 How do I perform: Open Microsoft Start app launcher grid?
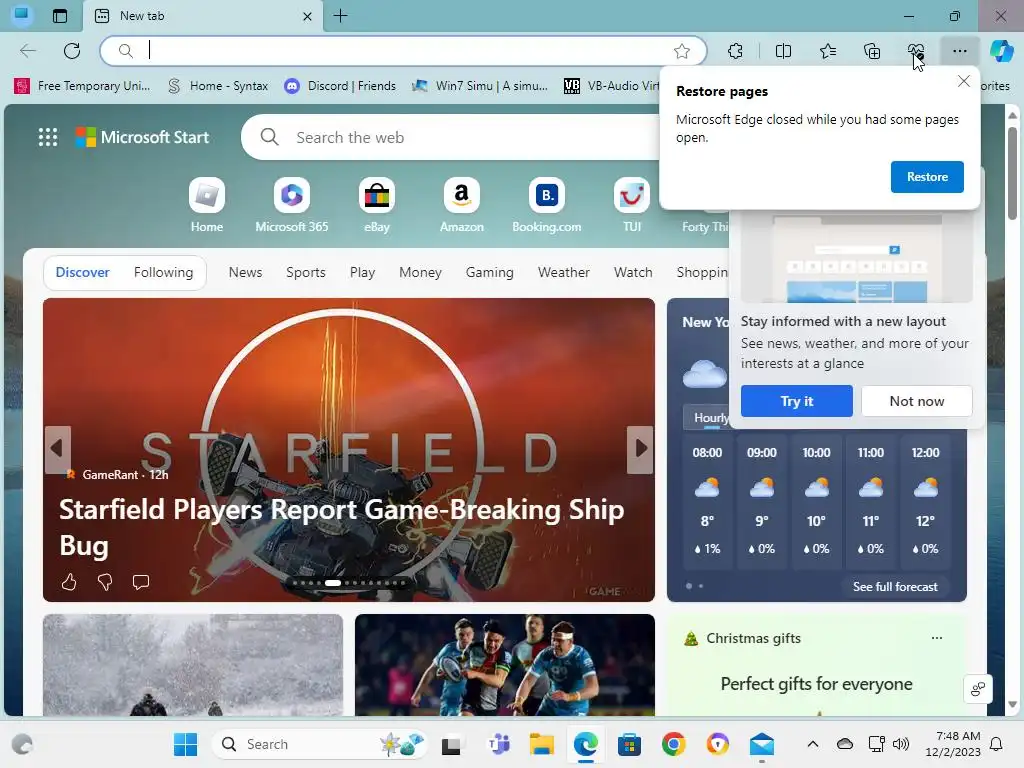[48, 137]
